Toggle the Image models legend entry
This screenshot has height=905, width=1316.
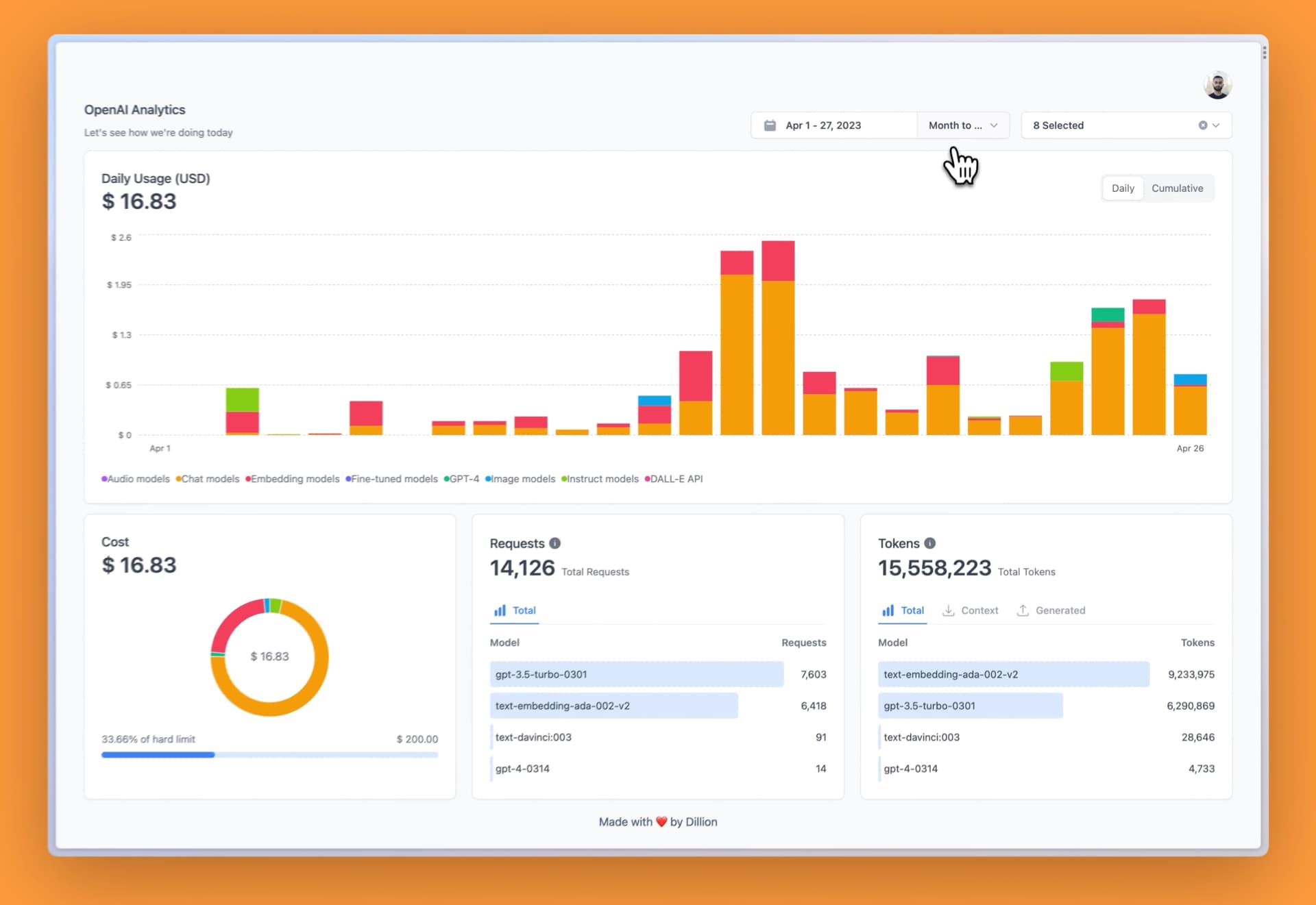[520, 479]
